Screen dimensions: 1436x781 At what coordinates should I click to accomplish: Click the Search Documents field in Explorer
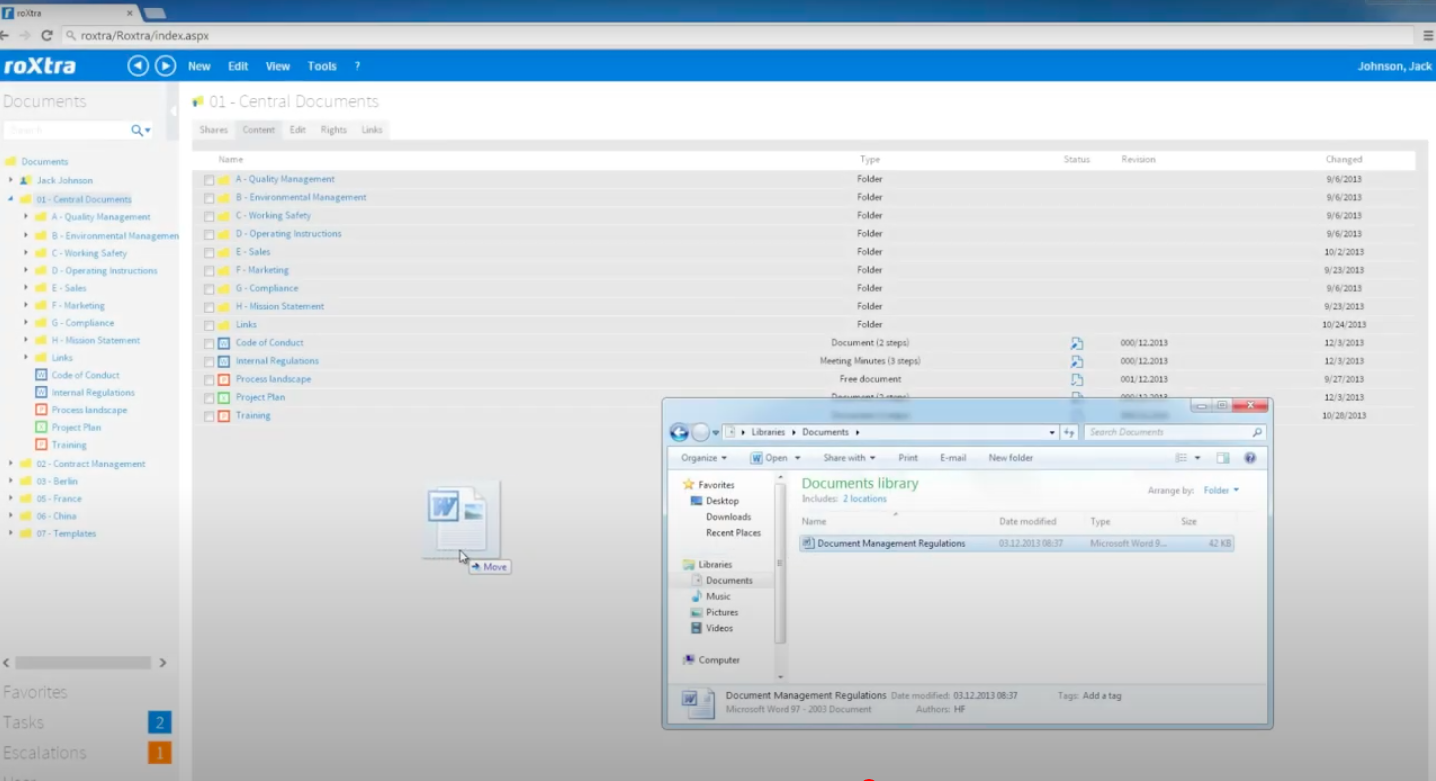[x=1175, y=432]
